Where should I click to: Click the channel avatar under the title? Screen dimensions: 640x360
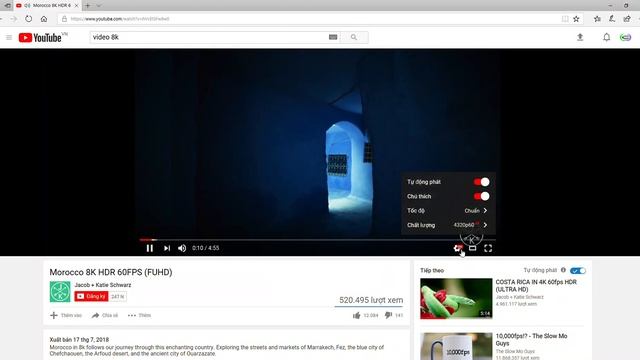pos(60,291)
